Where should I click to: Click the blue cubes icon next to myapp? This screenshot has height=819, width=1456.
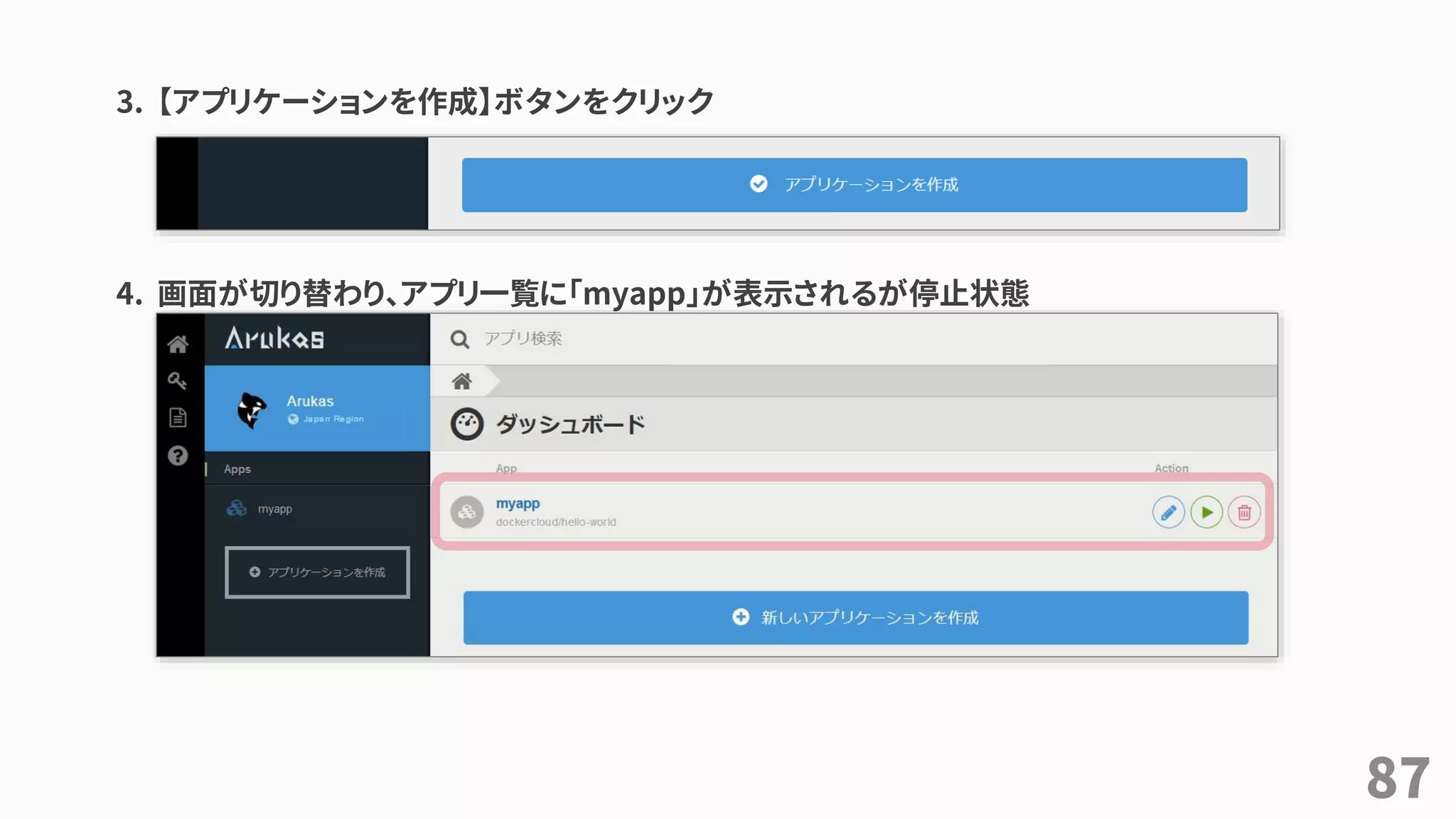[237, 508]
